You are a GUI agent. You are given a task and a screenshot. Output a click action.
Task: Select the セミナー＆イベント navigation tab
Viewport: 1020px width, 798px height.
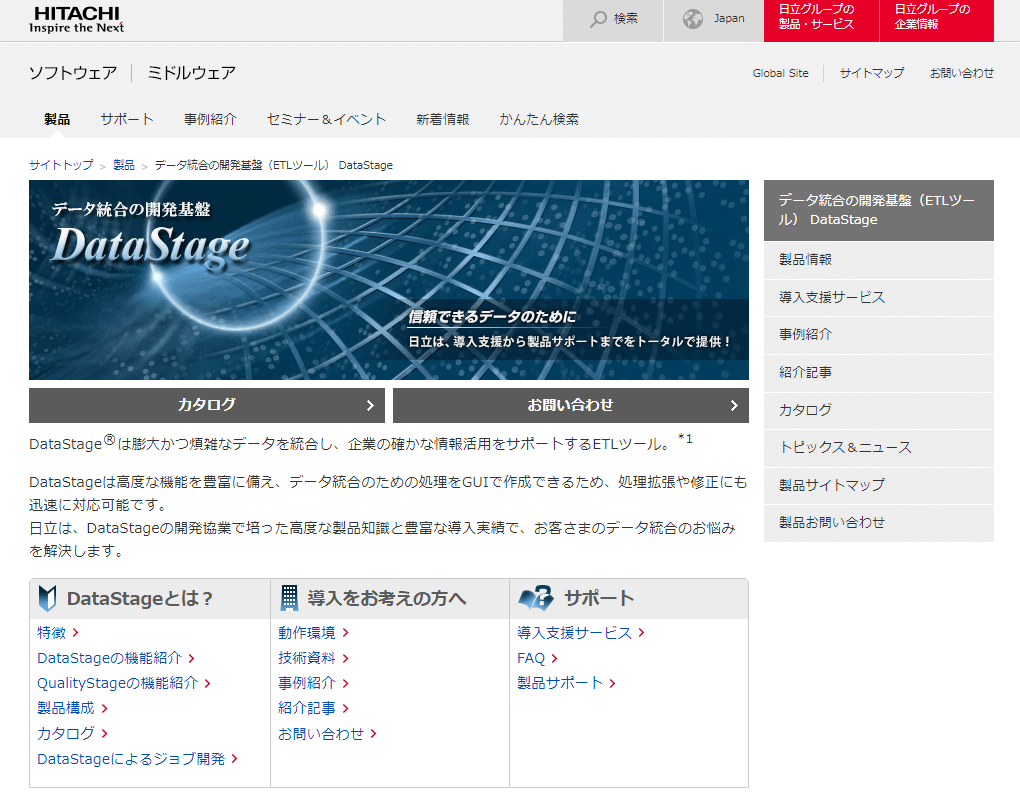click(327, 120)
